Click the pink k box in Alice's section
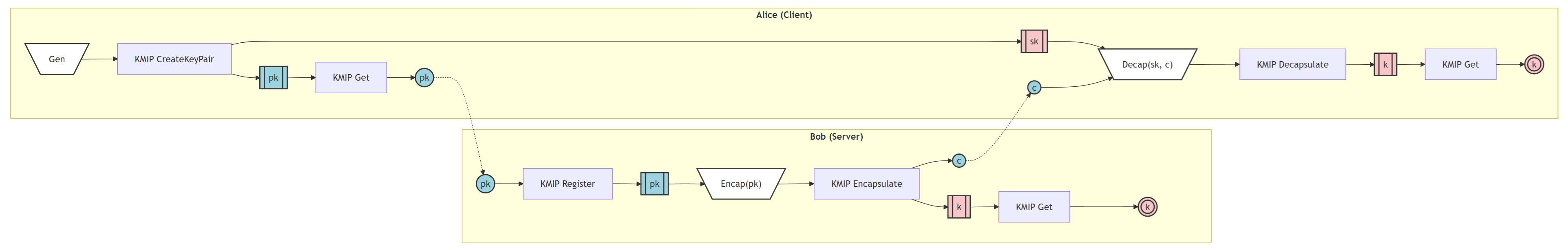The height and width of the screenshot is (250, 1568). click(1385, 64)
